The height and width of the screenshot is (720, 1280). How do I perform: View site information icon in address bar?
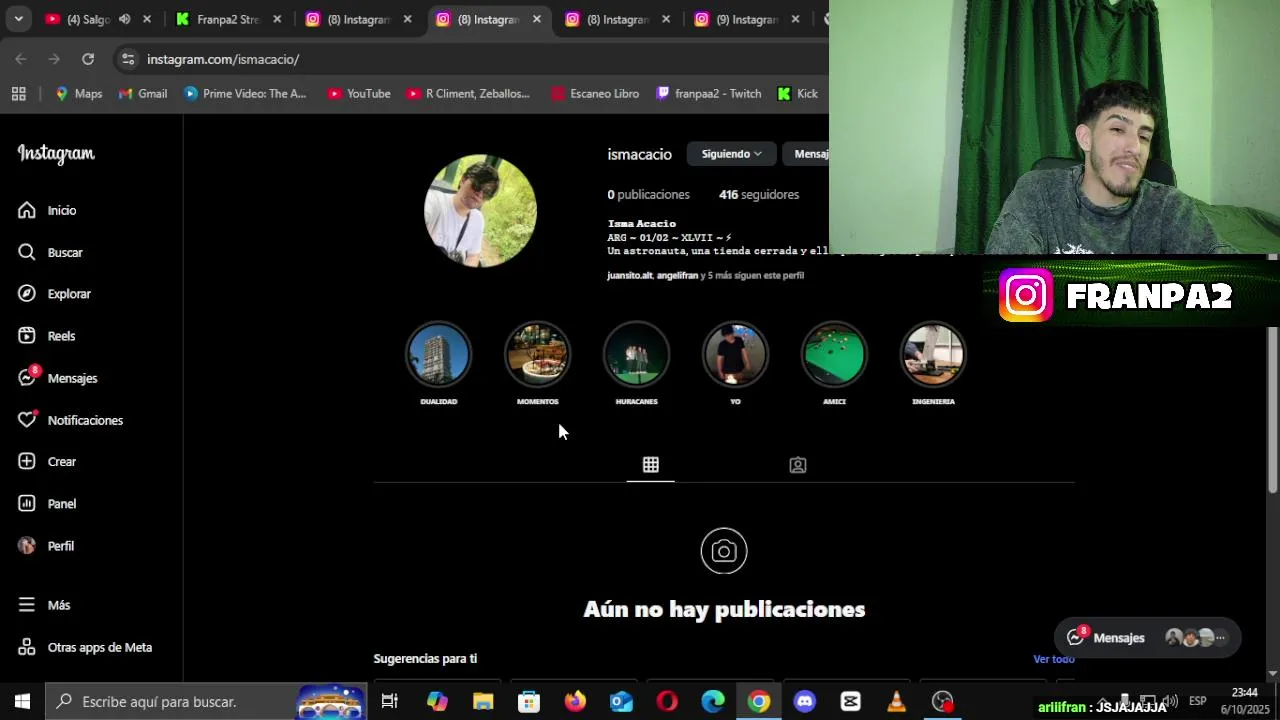(x=127, y=59)
